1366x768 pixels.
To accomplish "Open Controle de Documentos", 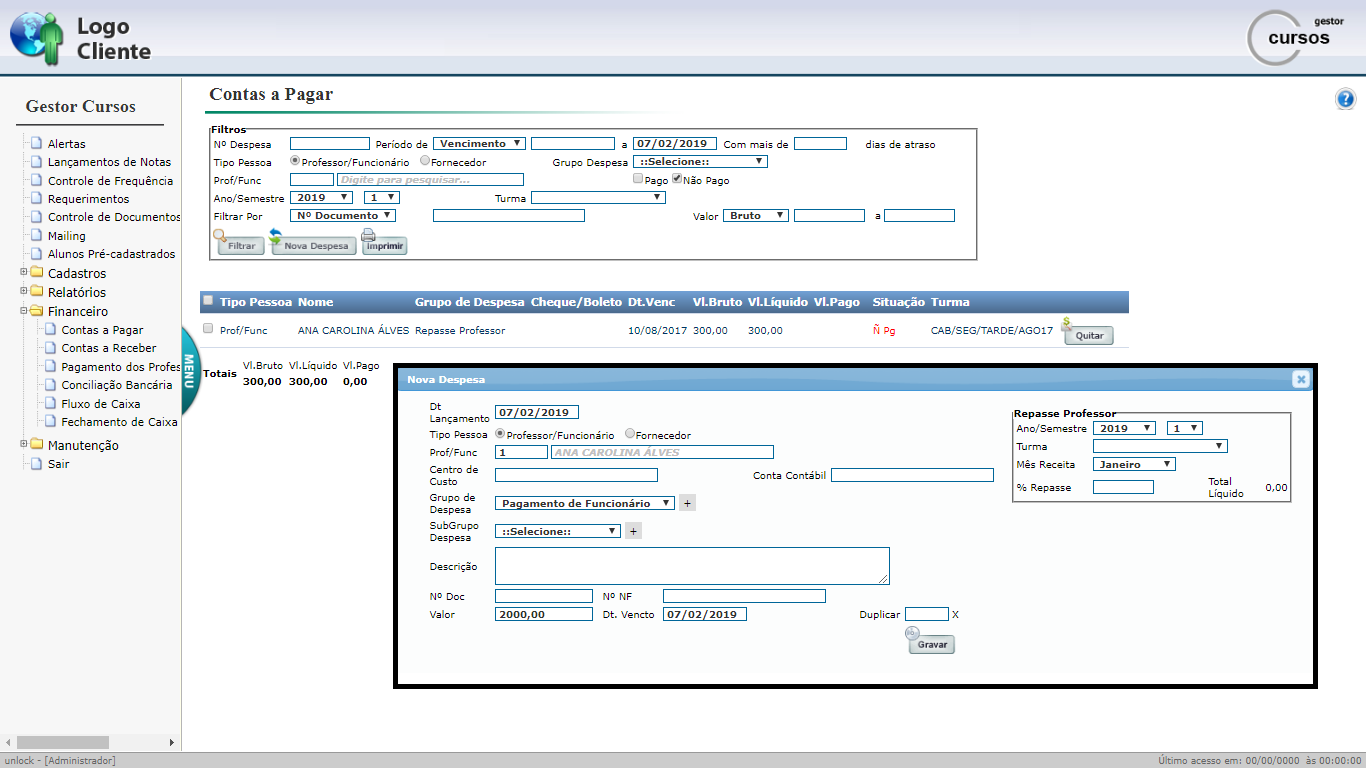I will [114, 217].
